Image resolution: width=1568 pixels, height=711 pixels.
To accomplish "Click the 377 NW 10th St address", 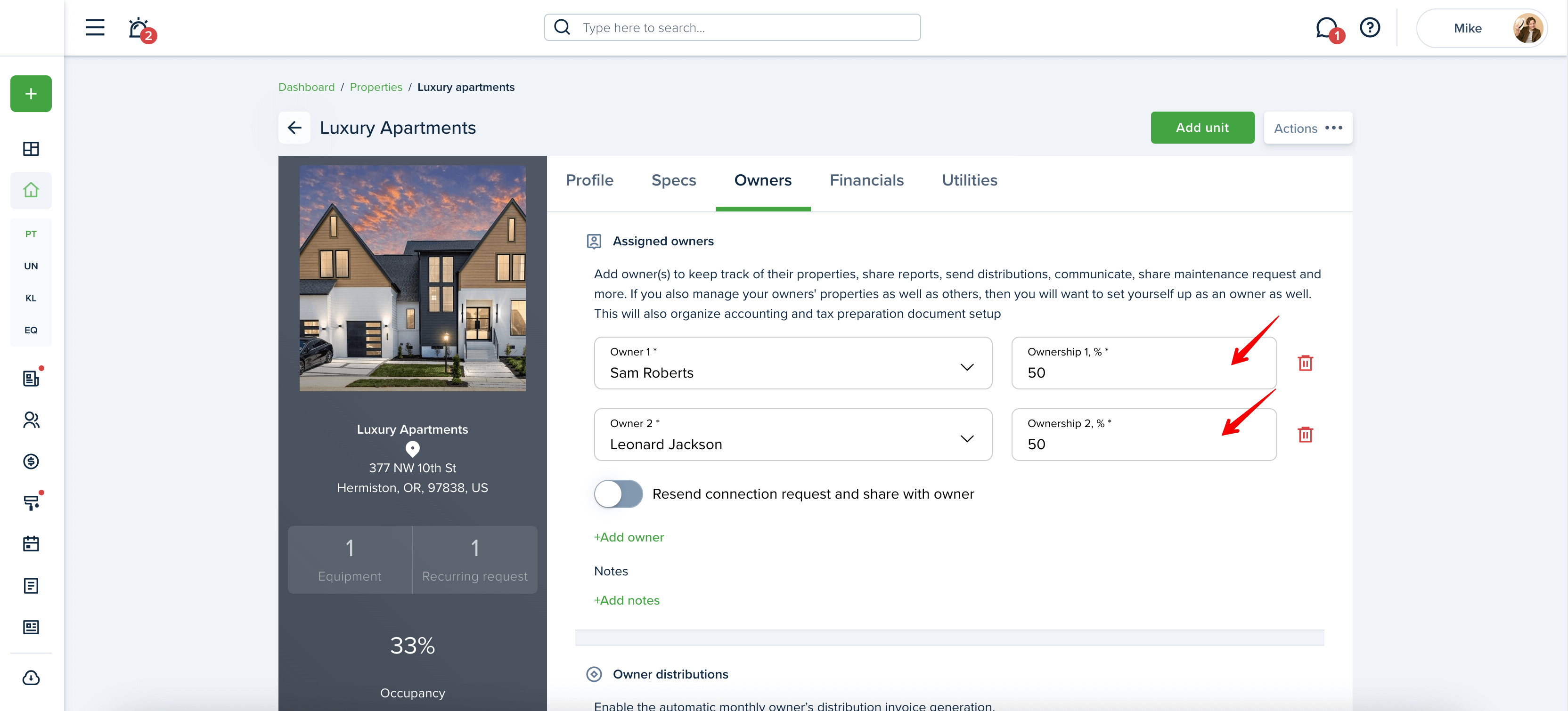I will [x=412, y=468].
